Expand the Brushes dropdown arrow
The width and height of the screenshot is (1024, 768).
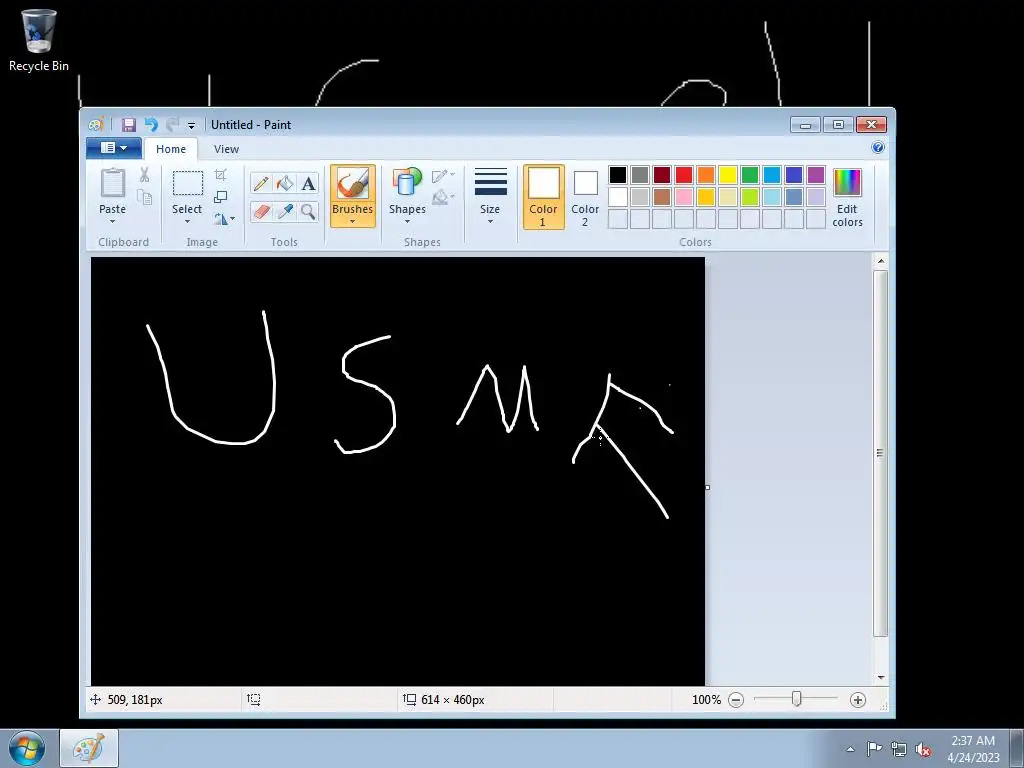point(353,222)
